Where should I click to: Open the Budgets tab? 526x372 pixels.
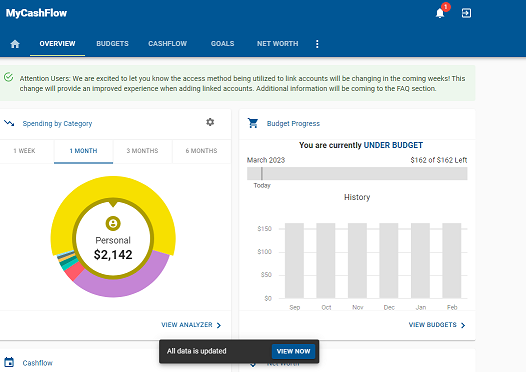[112, 44]
